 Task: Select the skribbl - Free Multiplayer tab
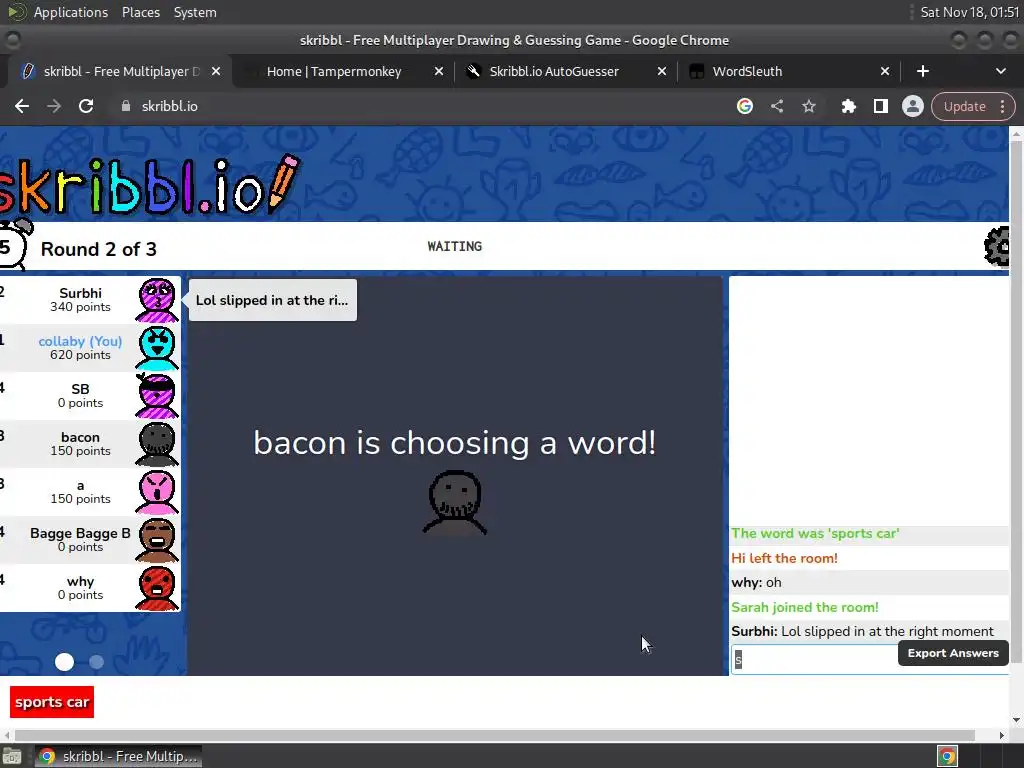click(121, 71)
